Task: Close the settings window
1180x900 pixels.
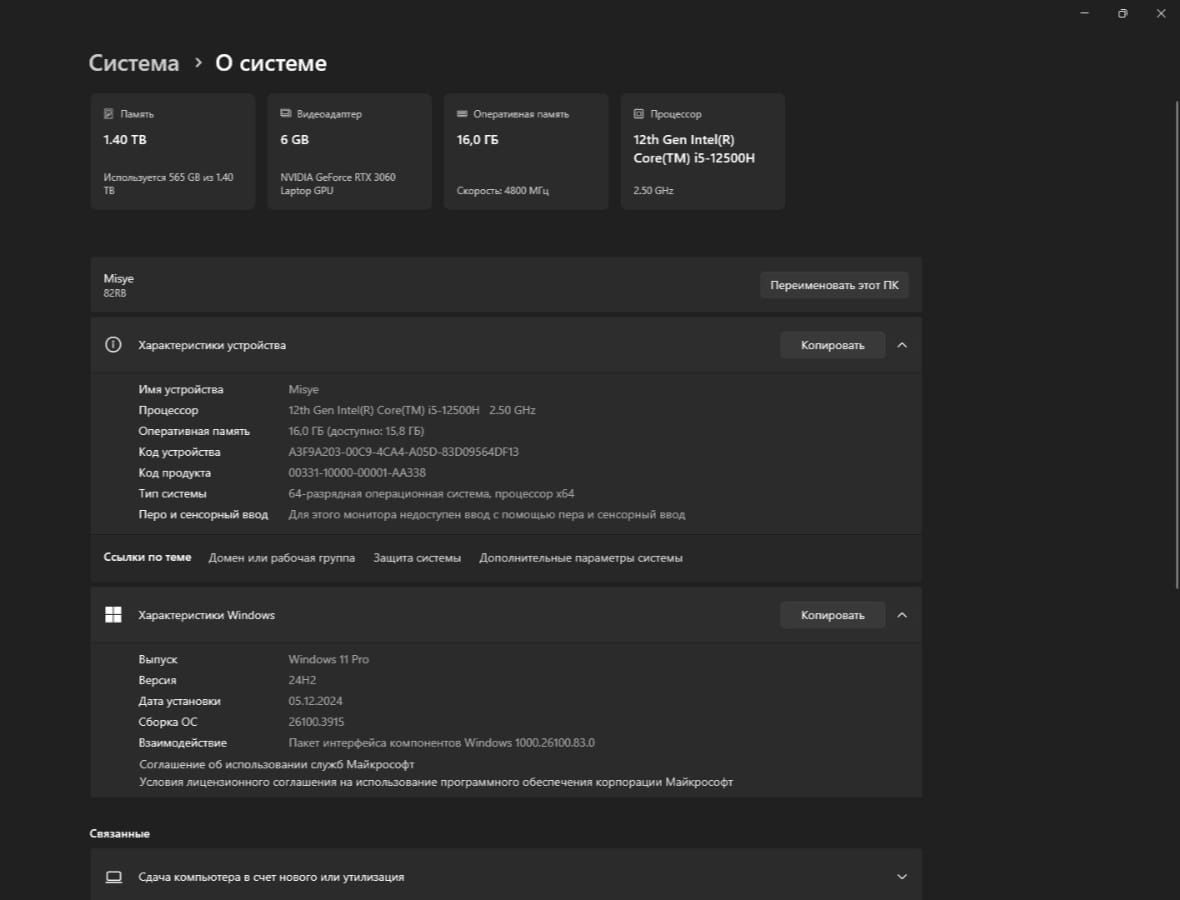Action: (1160, 13)
